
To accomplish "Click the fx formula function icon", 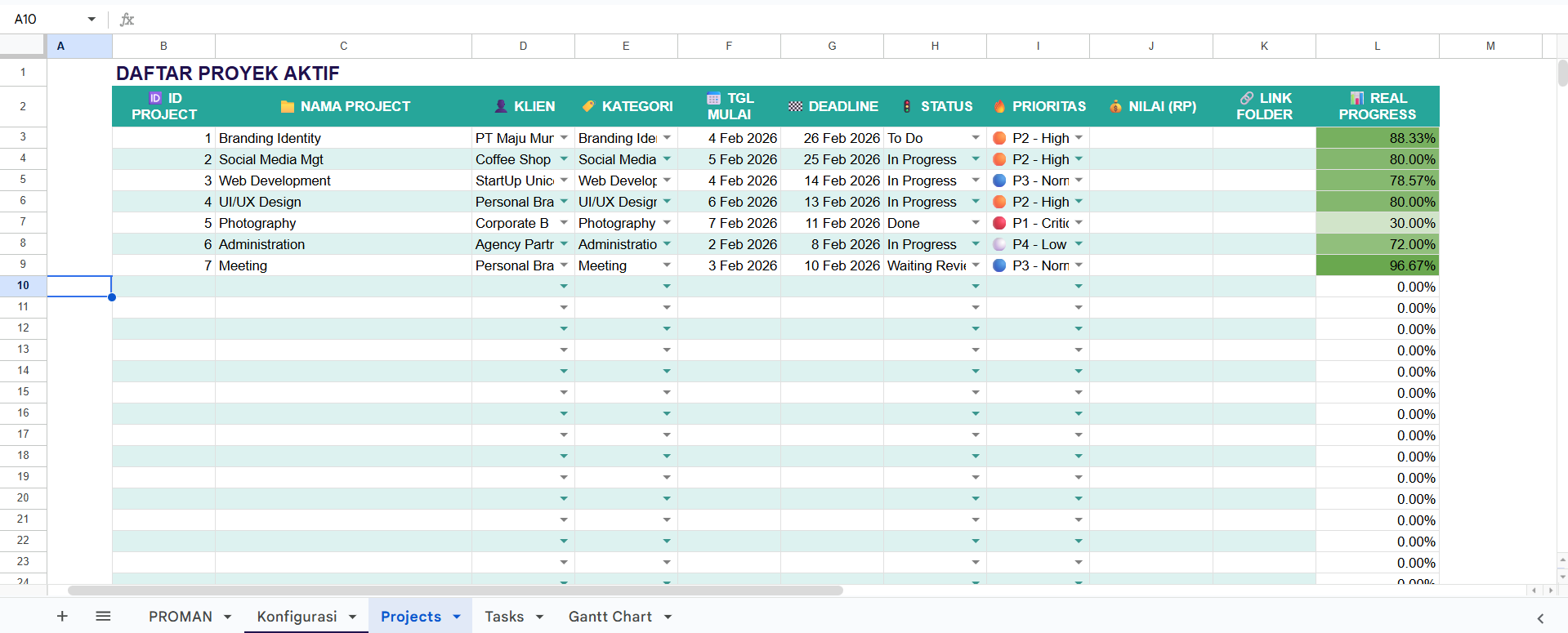I will point(127,20).
